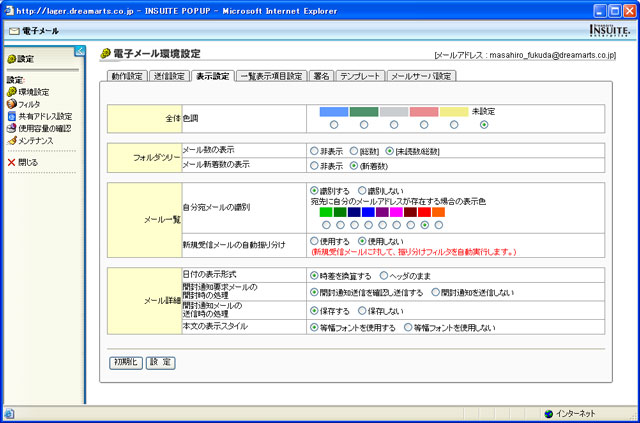Click the メンテナンス icon
640x423 pixels.
click(12, 140)
